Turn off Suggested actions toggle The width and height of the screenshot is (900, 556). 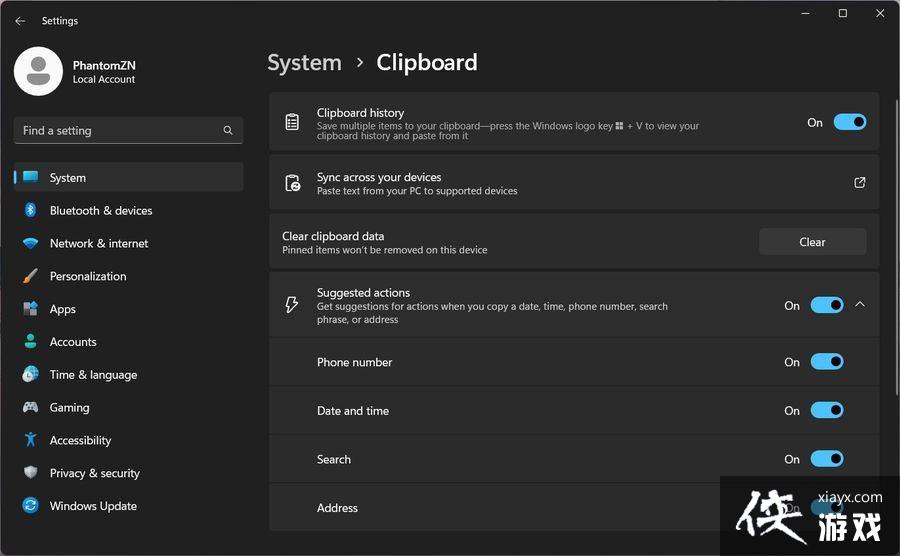[827, 305]
